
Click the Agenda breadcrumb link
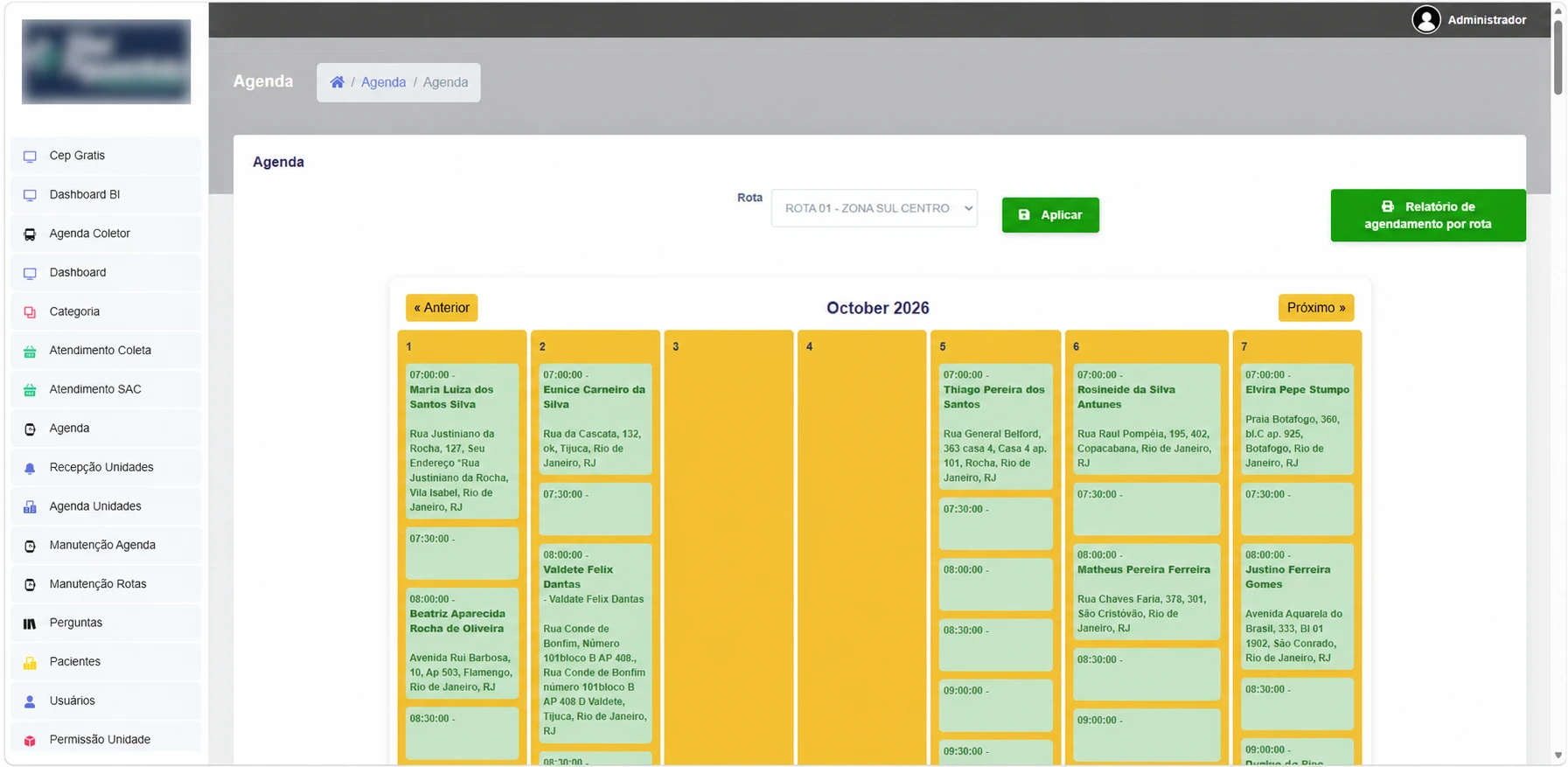(383, 82)
